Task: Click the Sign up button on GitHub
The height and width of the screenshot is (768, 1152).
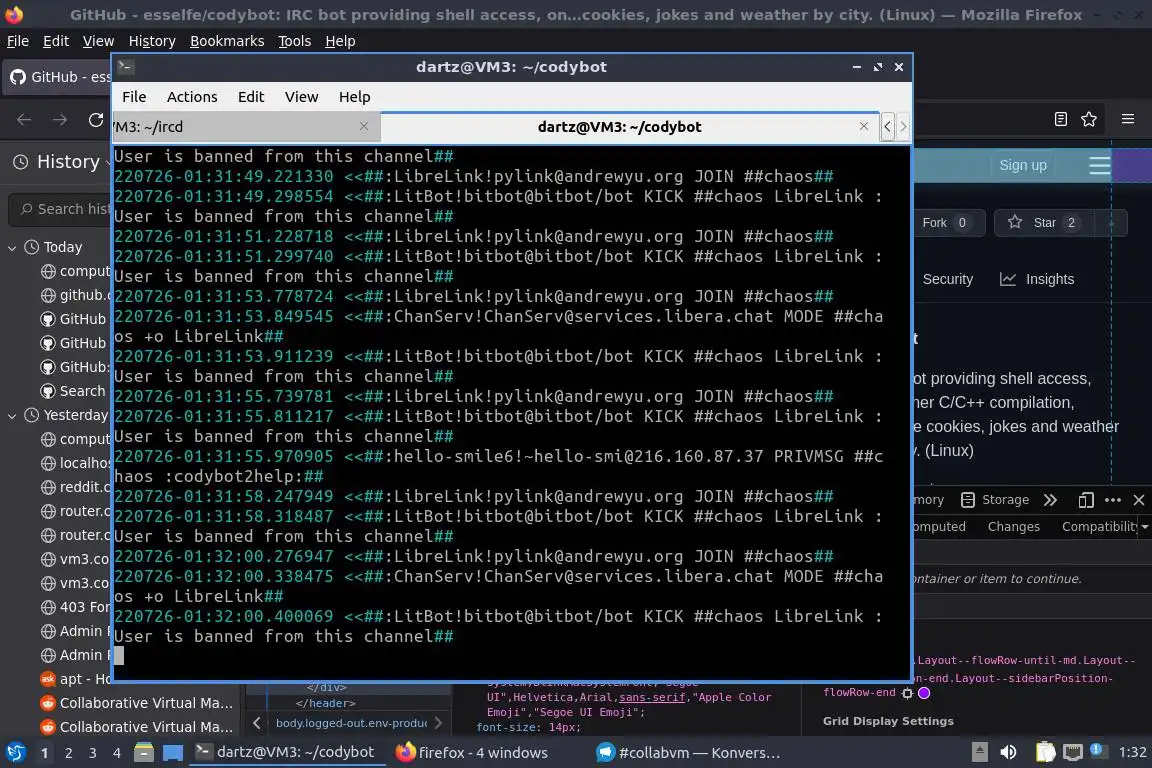Action: click(x=1023, y=165)
